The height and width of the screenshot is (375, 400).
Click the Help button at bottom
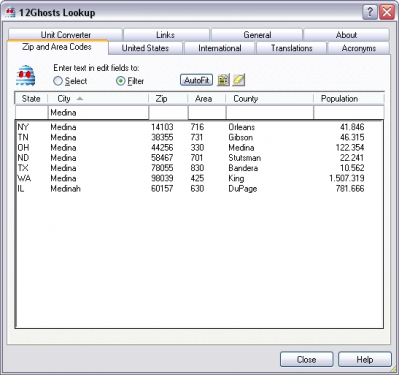365,360
